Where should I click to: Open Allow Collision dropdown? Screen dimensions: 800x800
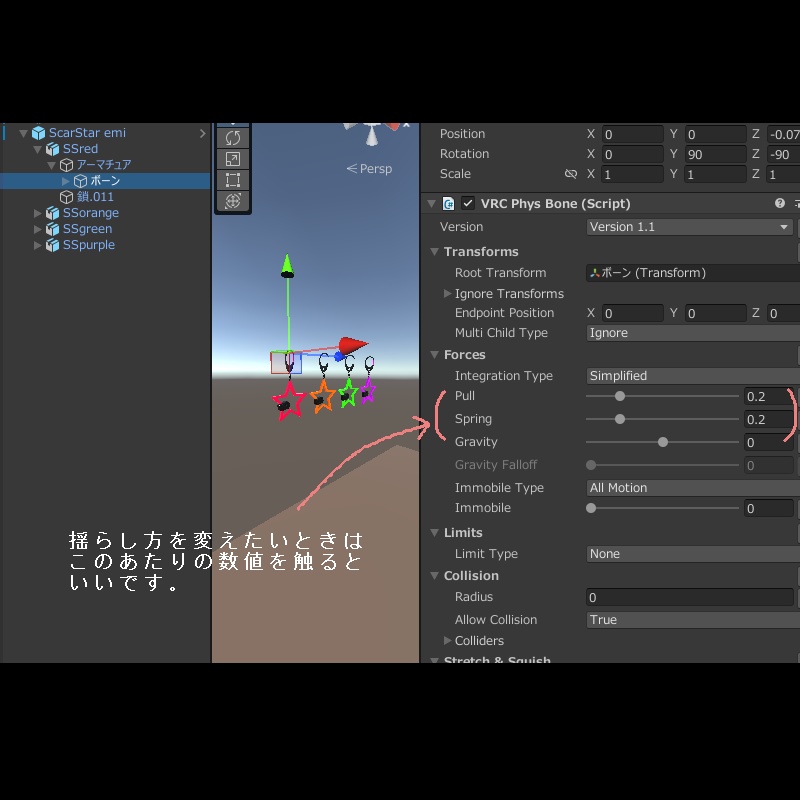pos(693,620)
